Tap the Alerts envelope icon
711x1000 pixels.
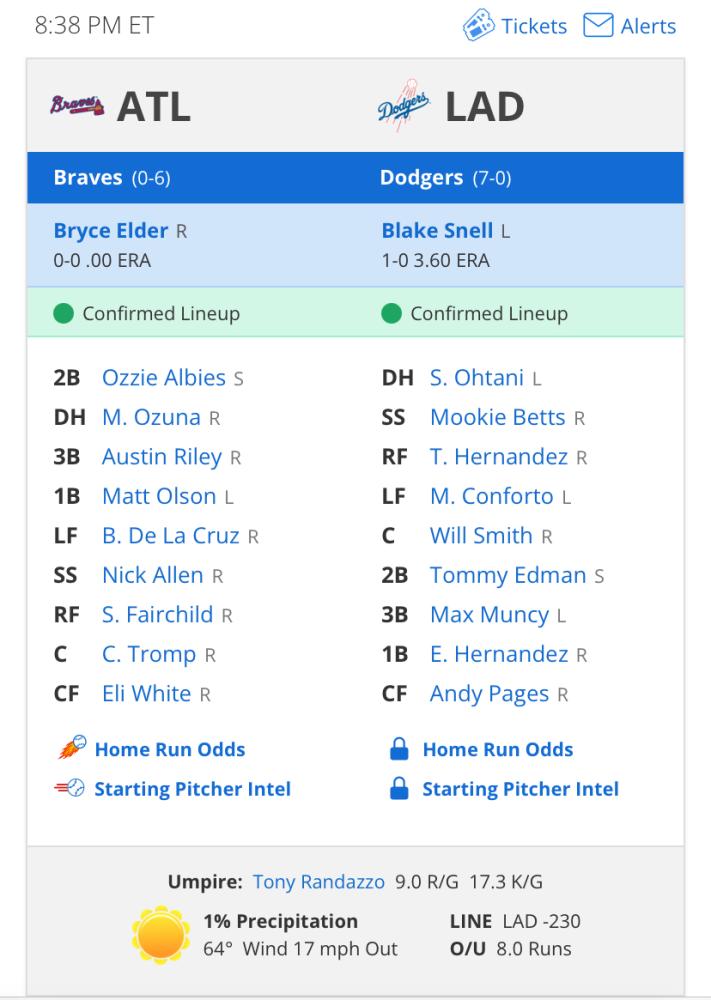(598, 26)
